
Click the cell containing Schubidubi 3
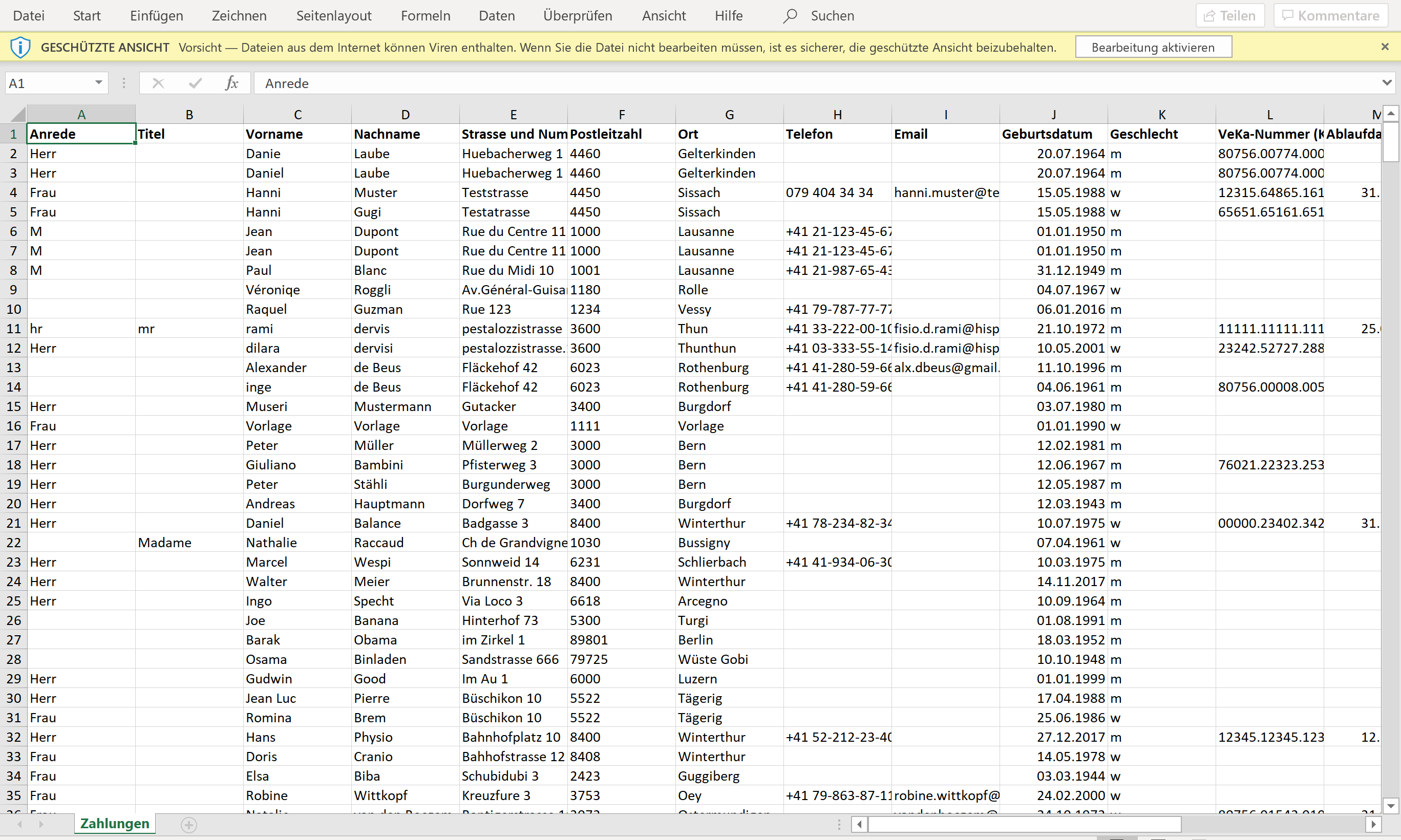(x=514, y=776)
